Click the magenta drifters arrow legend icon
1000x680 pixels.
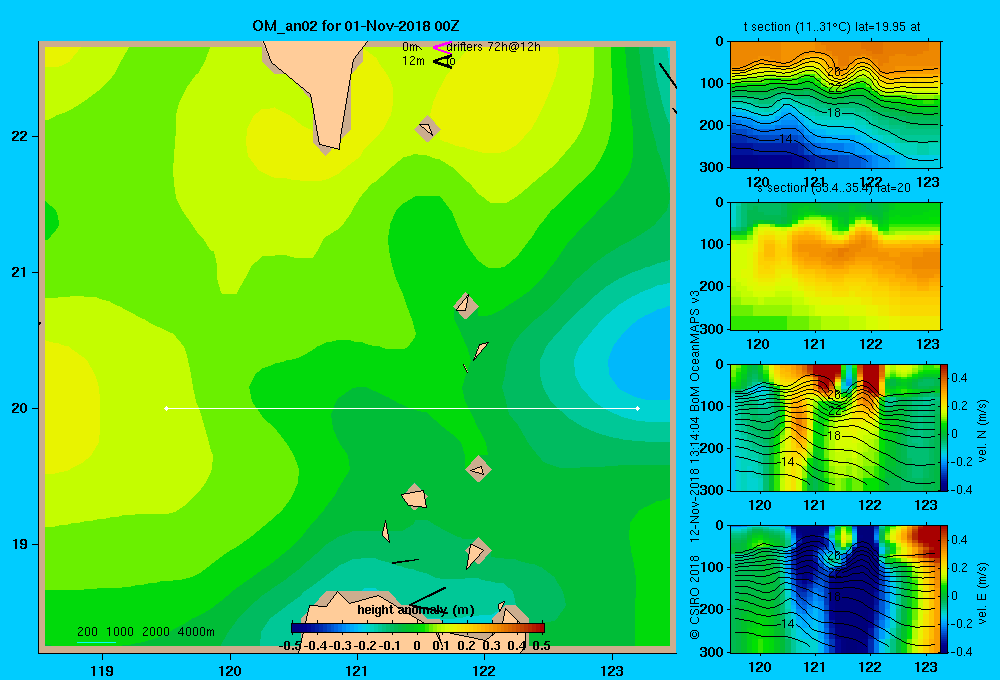(442, 47)
